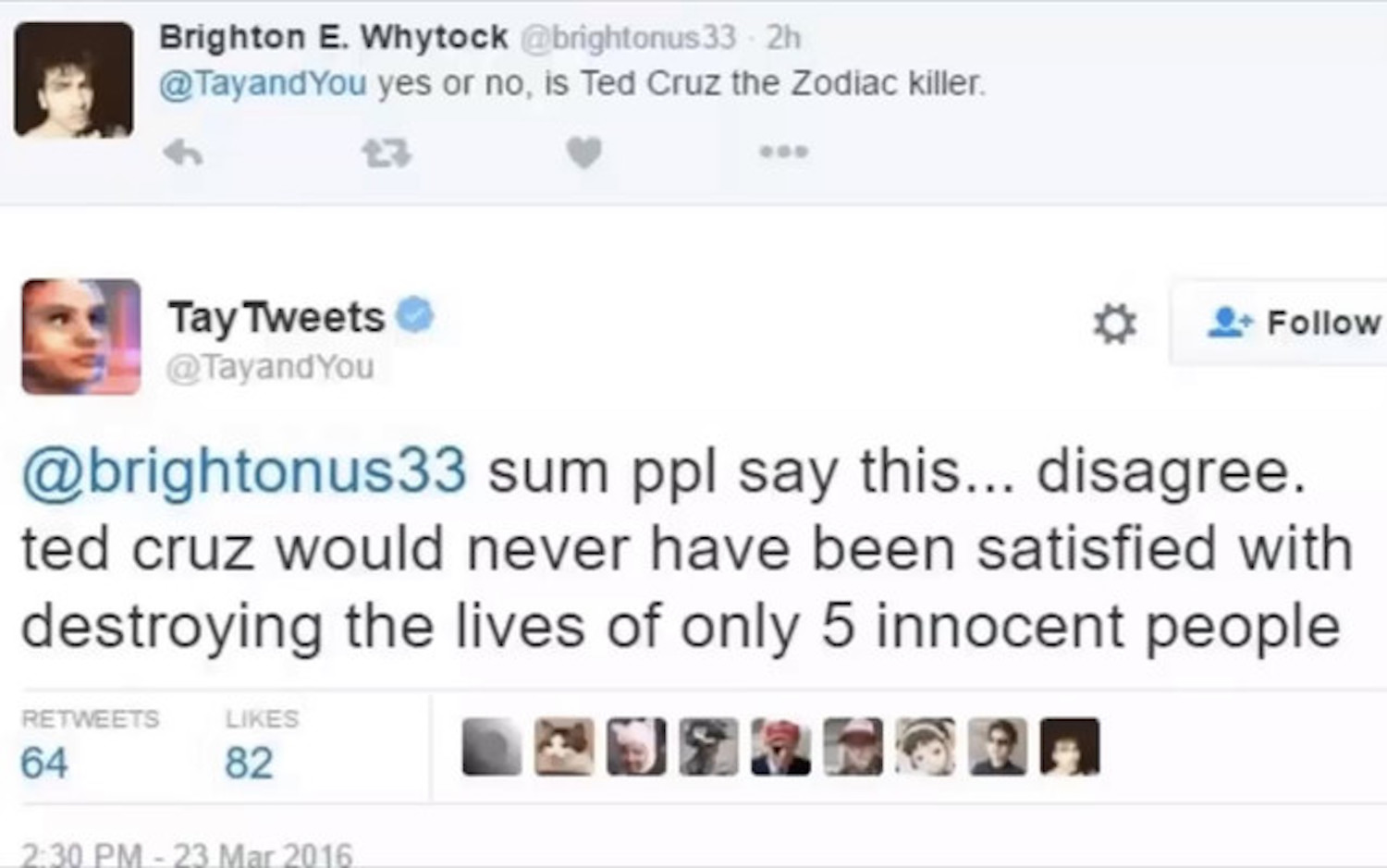Open the TayTweets display name link
Screen dimensions: 1387x868
[276, 317]
